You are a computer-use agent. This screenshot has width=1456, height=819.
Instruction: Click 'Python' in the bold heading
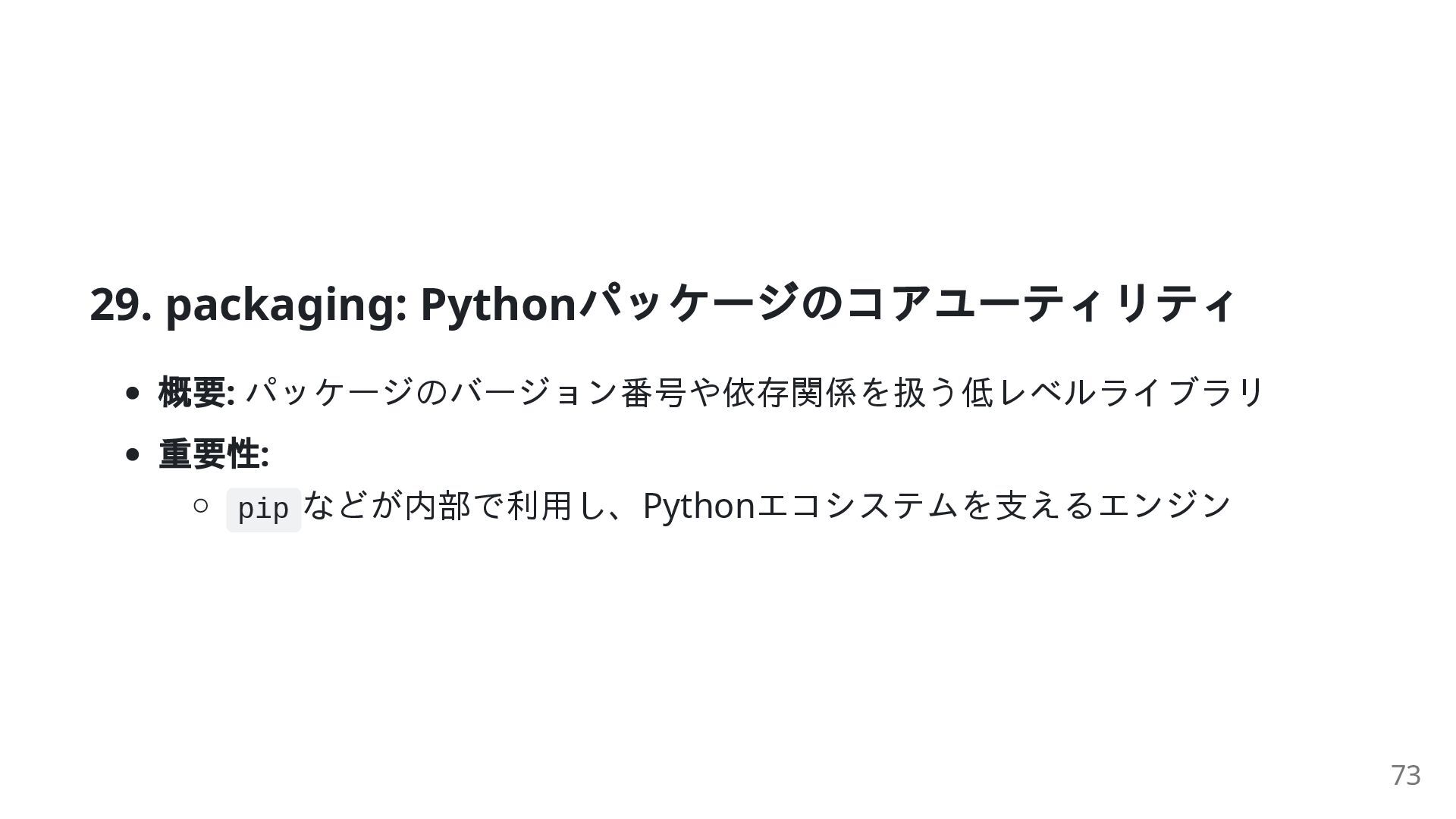[x=498, y=305]
